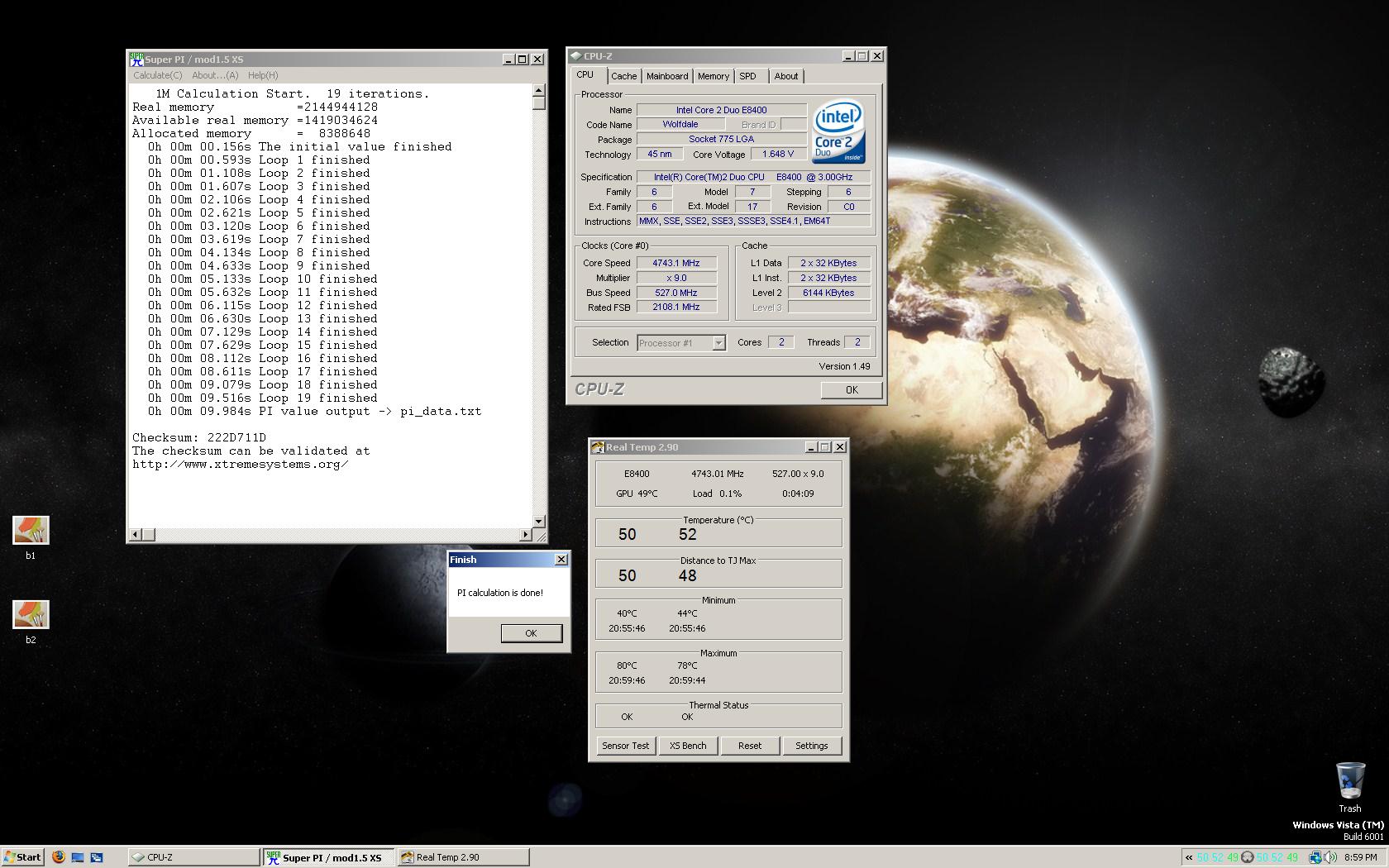Viewport: 1389px width, 868px height.
Task: Open Settings in Real Temp
Action: click(x=812, y=746)
